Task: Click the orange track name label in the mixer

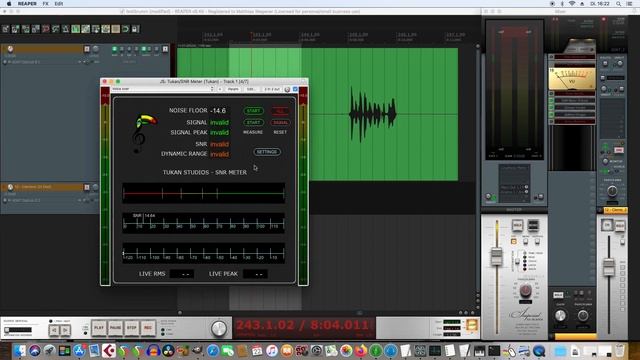Action: pyautogui.click(x=616, y=210)
